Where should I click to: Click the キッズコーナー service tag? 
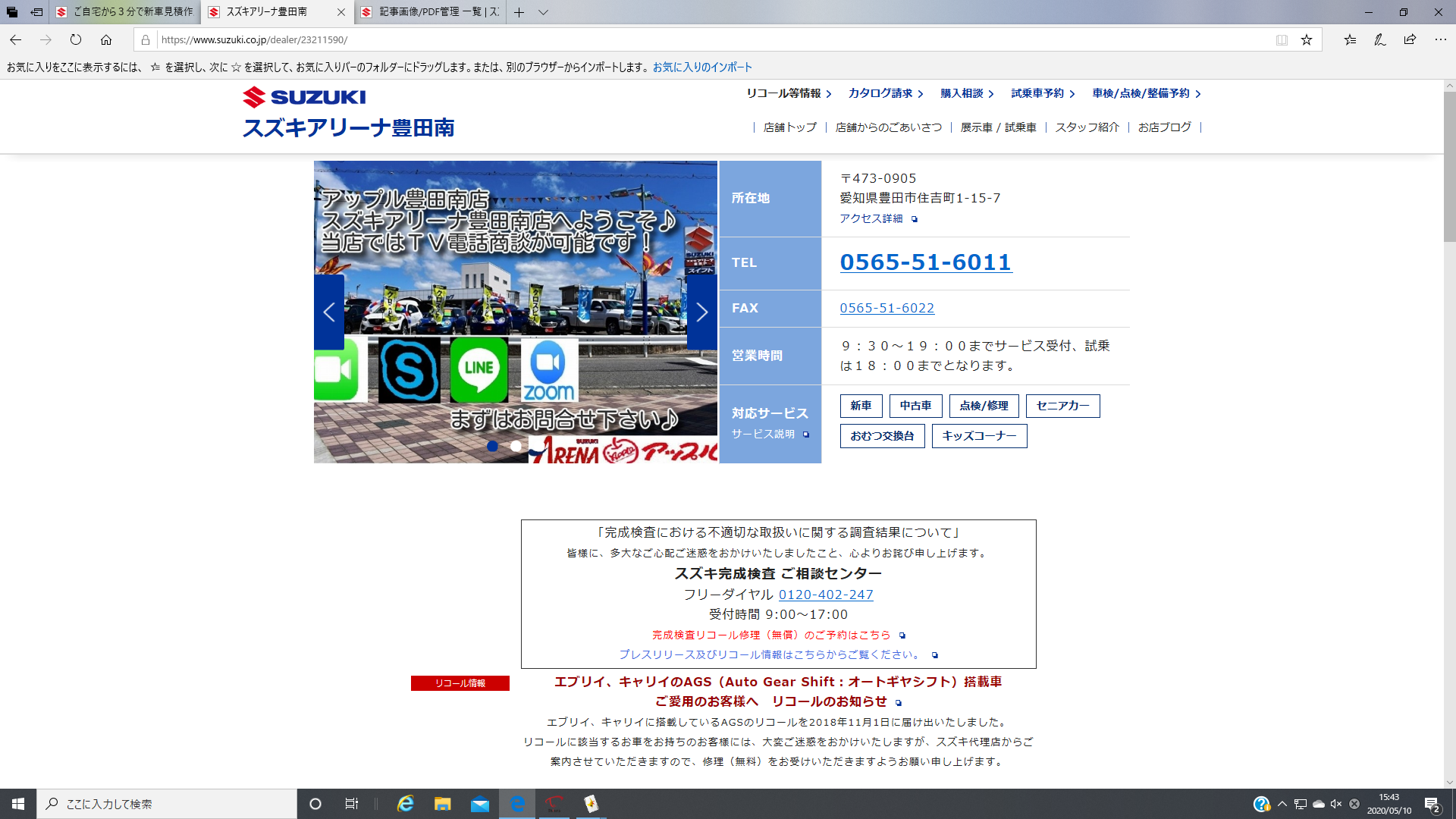pos(979,436)
